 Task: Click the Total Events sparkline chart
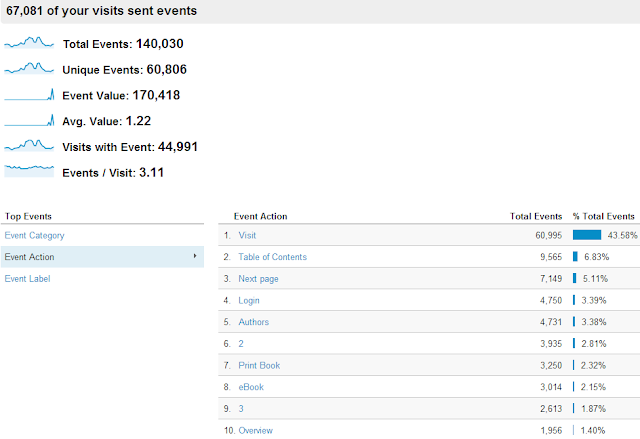pos(29,44)
